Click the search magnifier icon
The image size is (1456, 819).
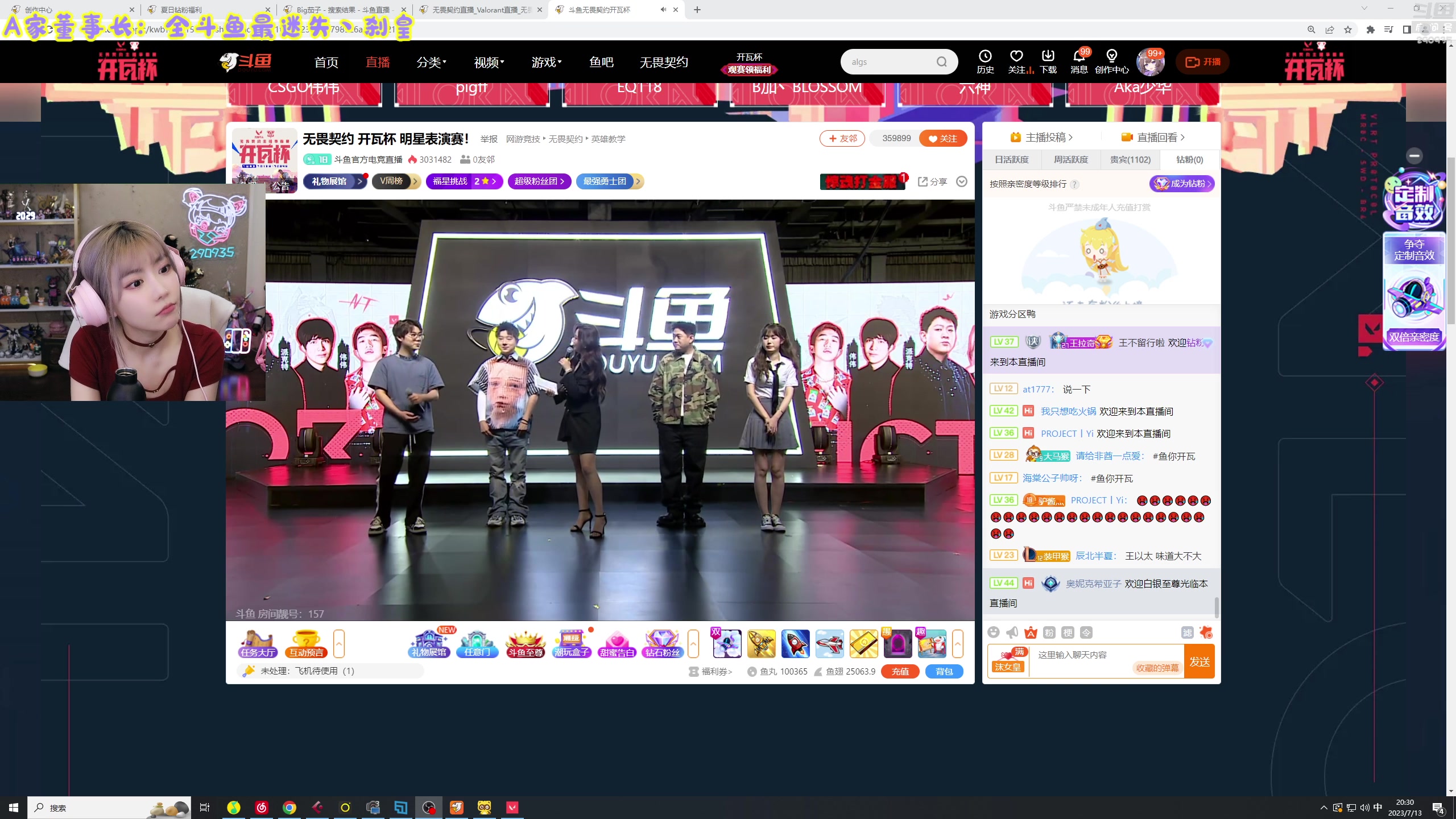[942, 62]
